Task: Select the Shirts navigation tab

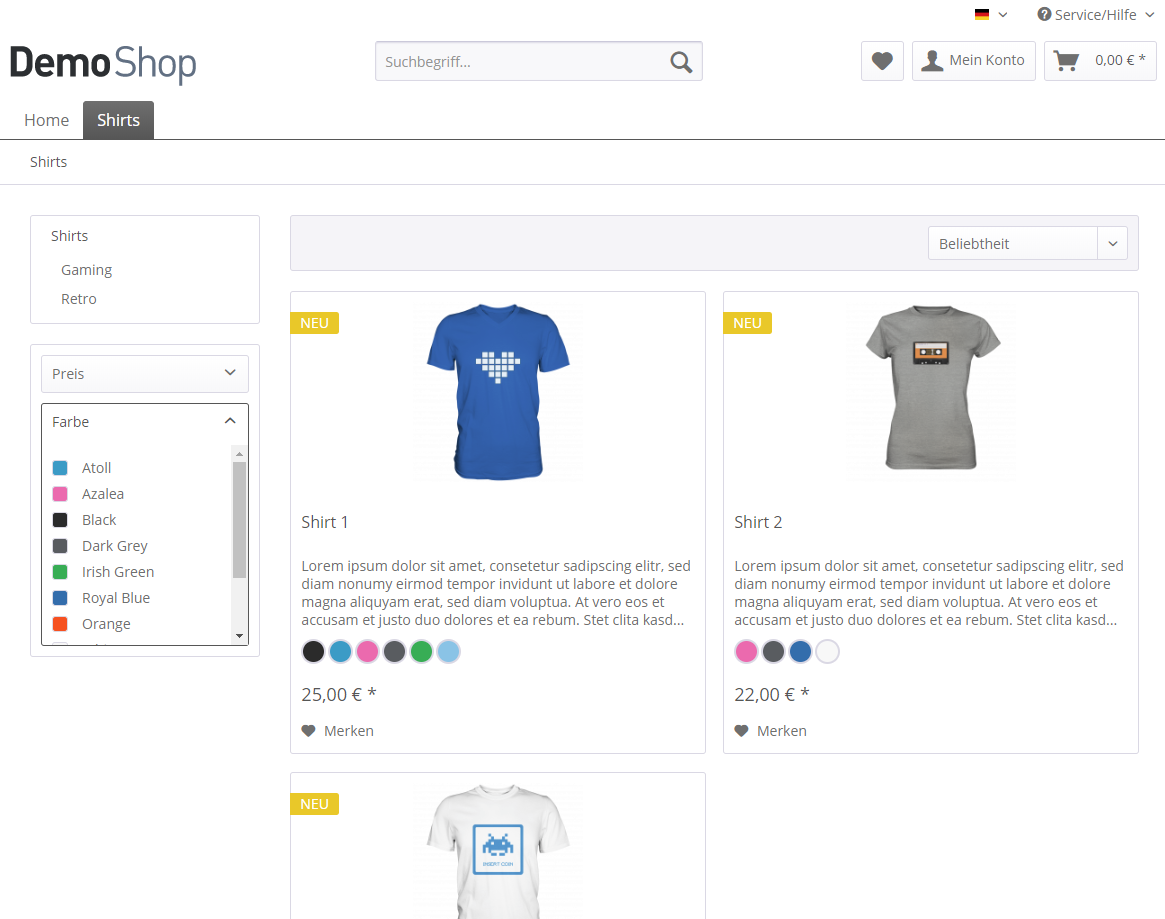Action: [x=118, y=120]
